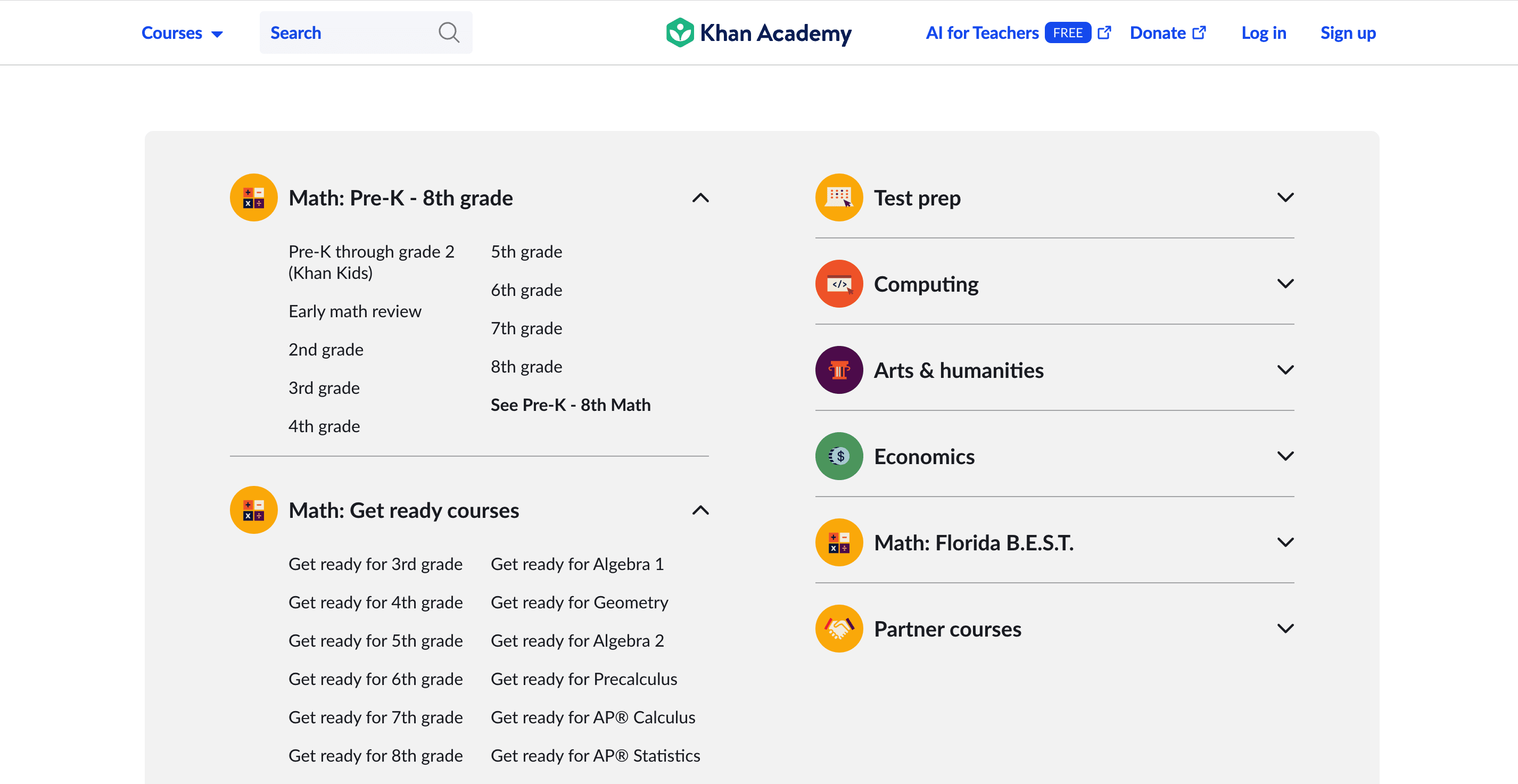Screen dimensions: 1518x784
Task: Click the Khan Academy logo
Action: tap(758, 33)
